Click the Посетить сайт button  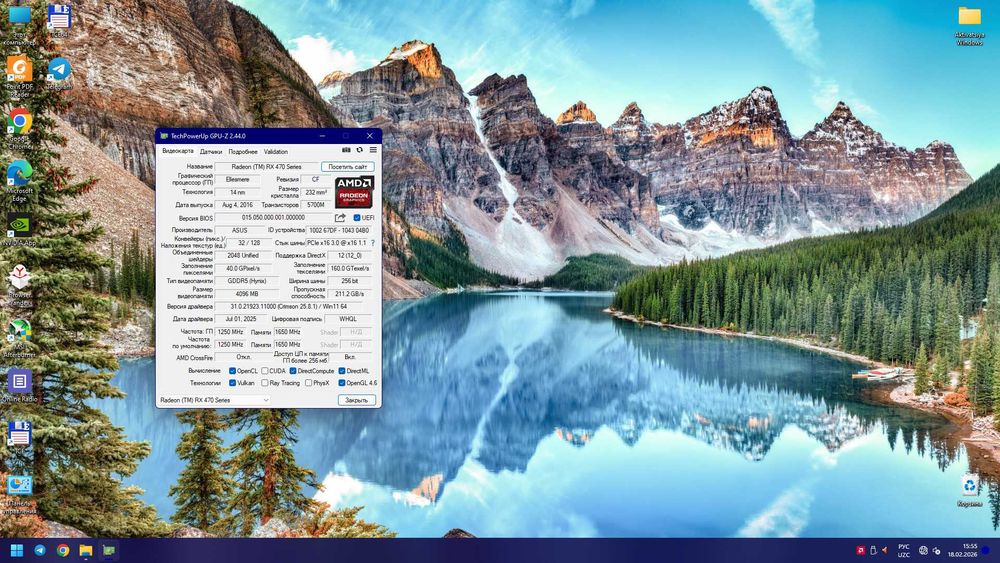click(348, 166)
